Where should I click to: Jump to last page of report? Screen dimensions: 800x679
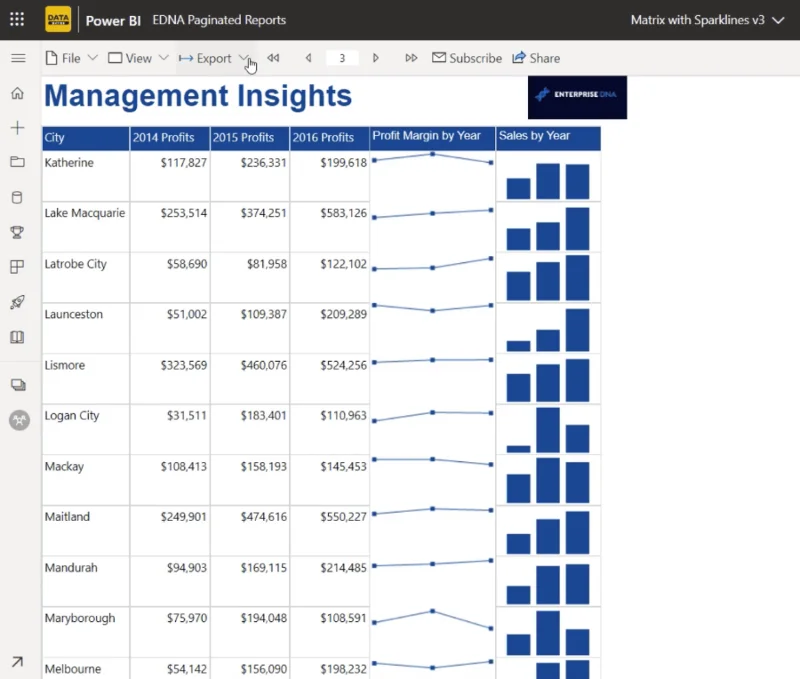point(411,58)
